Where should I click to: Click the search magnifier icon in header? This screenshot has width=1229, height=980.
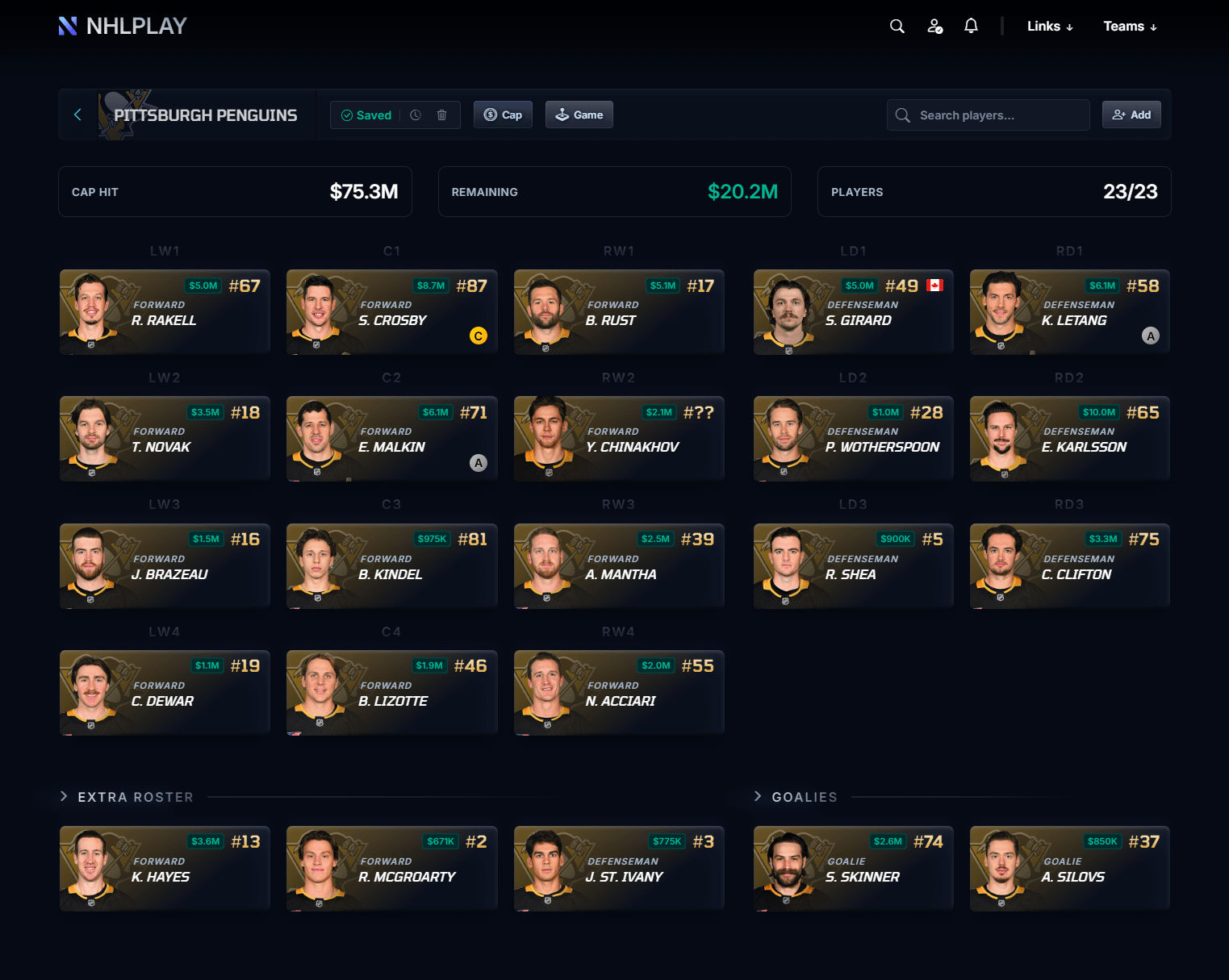(897, 27)
